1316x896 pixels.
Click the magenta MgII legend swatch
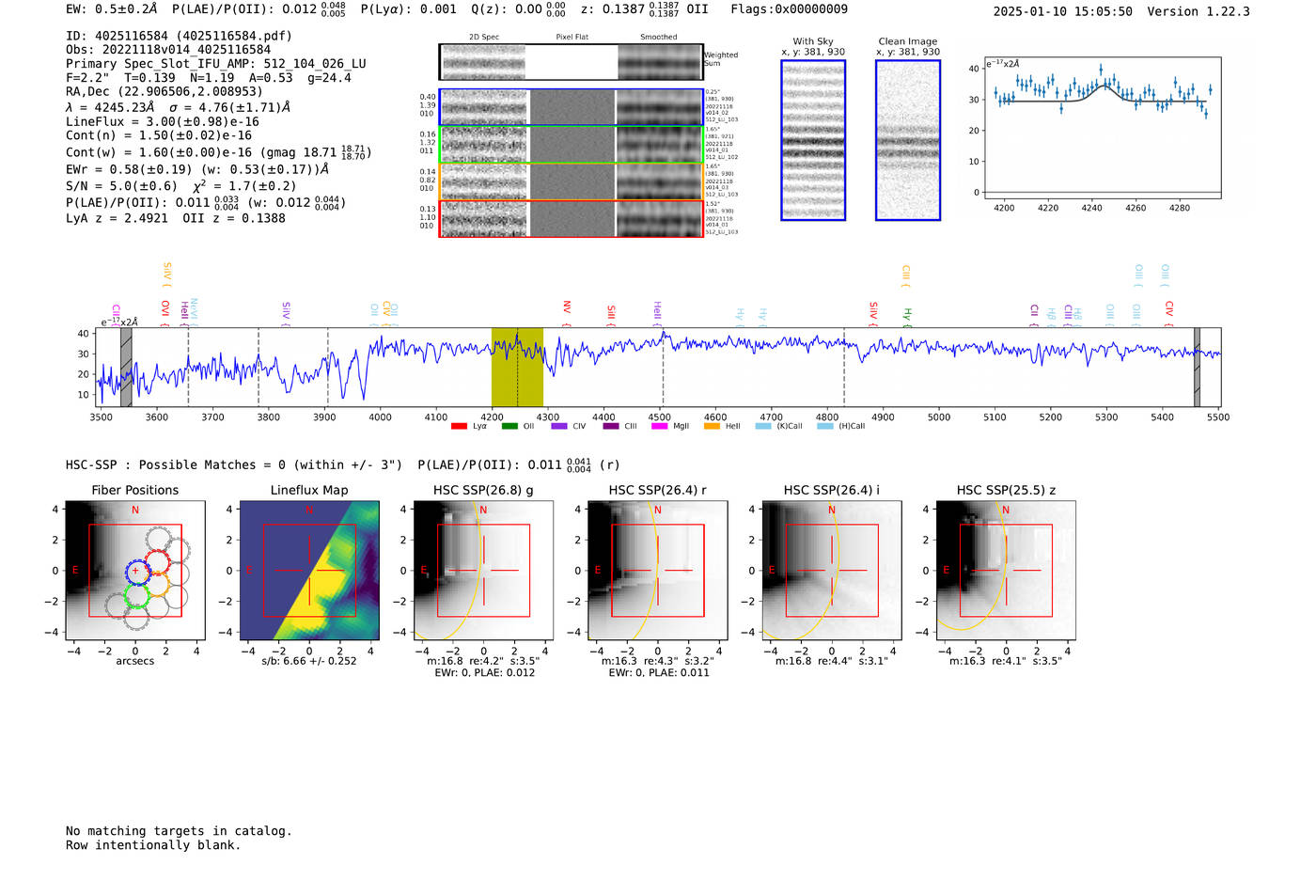coord(659,426)
